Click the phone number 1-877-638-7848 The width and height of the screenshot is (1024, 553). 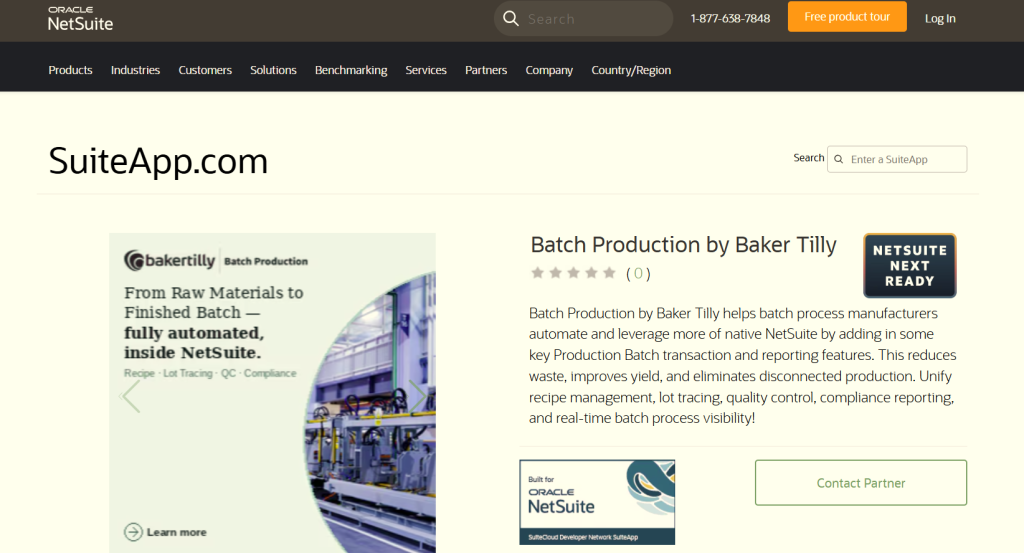[x=730, y=18]
